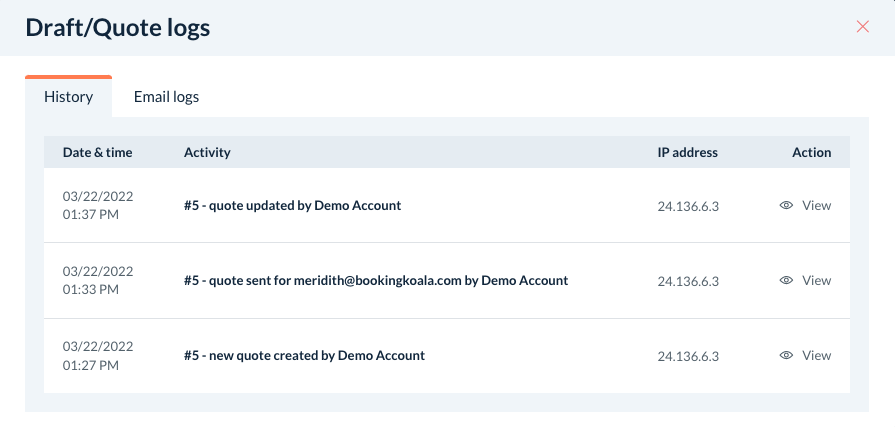Click the Activity column header
895x427 pixels.
207,152
